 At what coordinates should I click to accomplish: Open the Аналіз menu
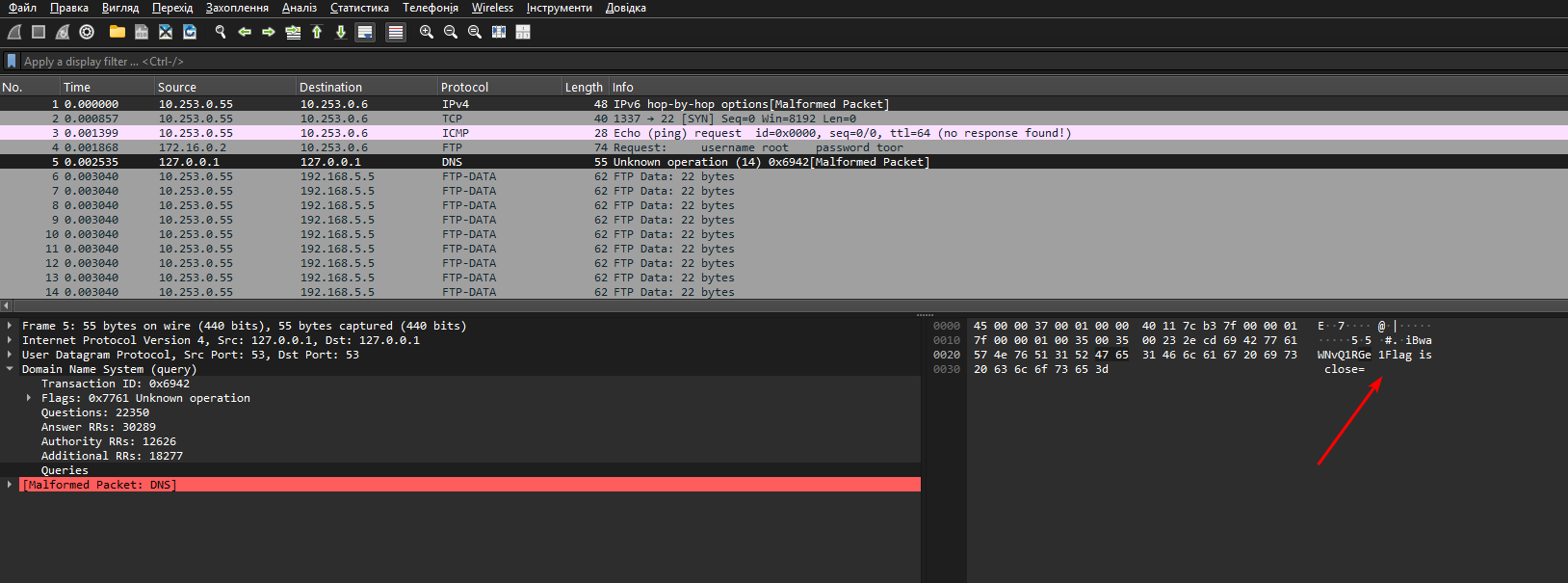(300, 8)
